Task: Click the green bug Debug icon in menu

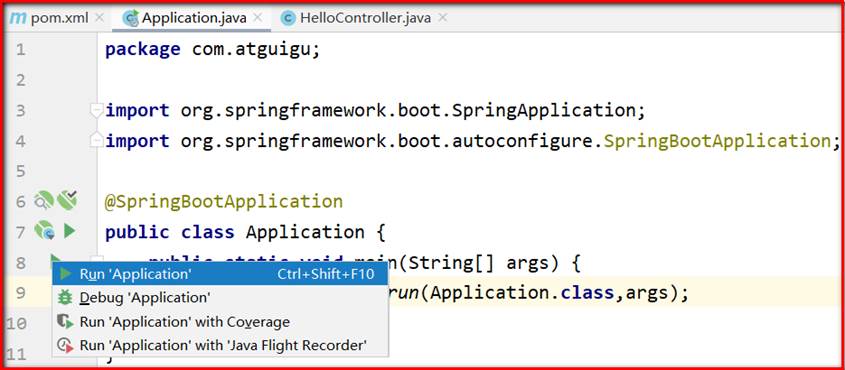Action: click(65, 297)
